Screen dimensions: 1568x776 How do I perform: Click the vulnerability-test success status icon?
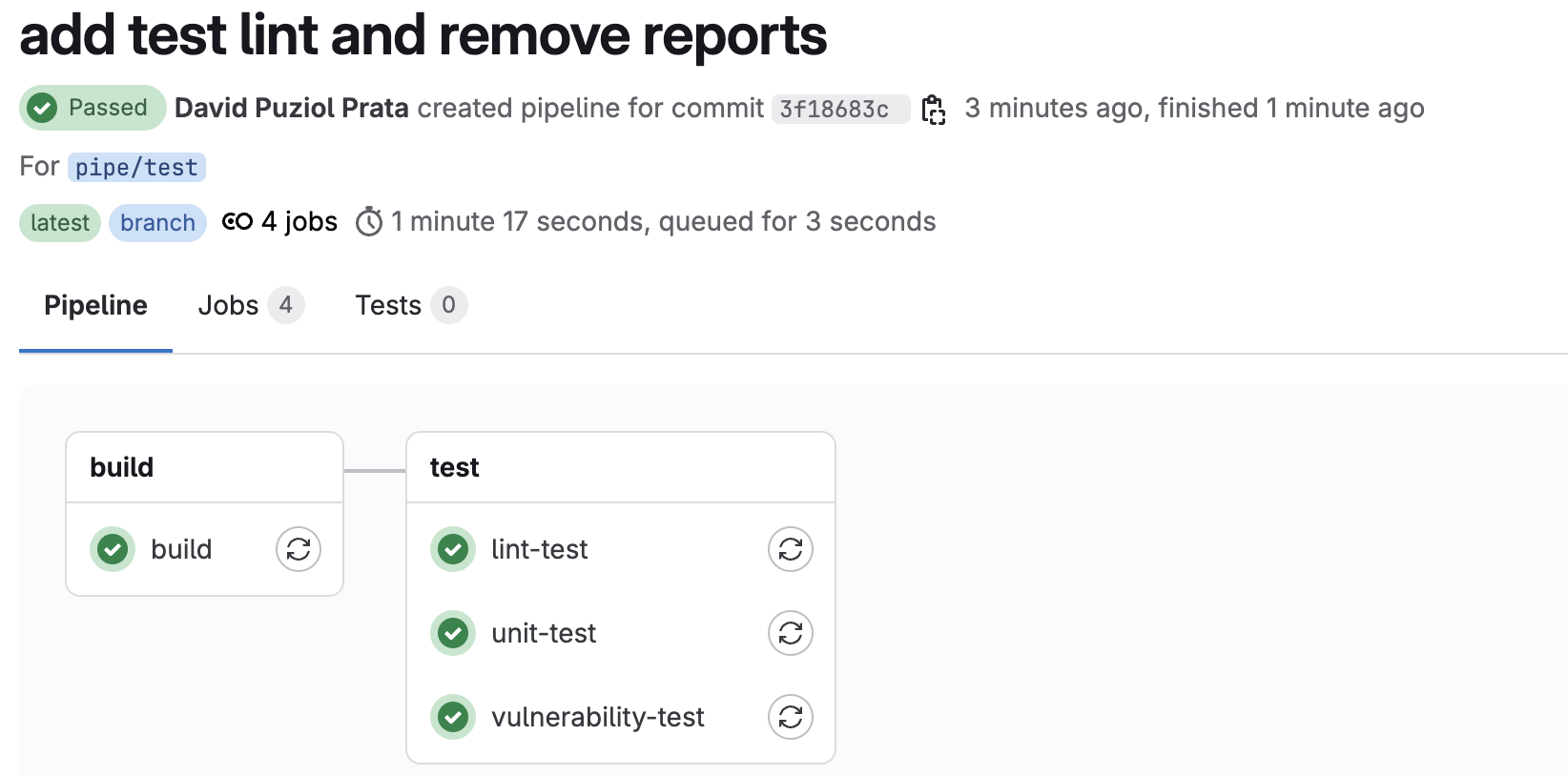[x=453, y=717]
